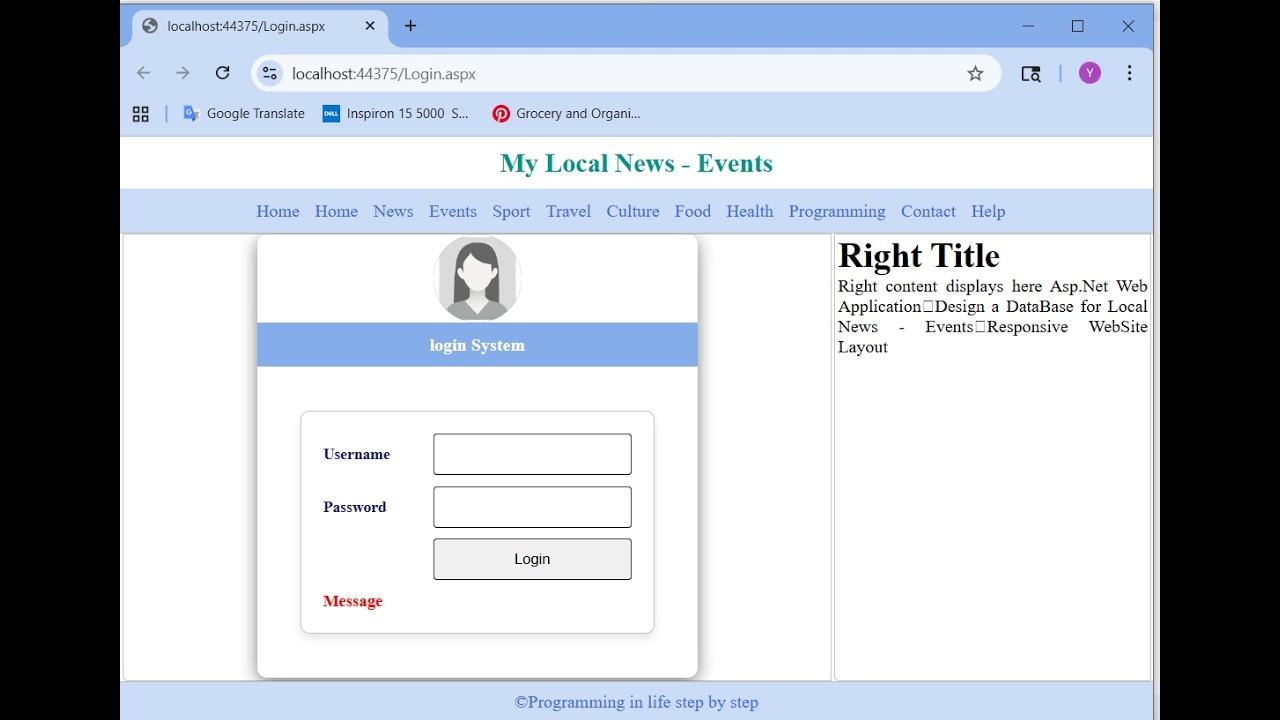Open the Food nav link
1280x720 pixels.
pos(693,211)
